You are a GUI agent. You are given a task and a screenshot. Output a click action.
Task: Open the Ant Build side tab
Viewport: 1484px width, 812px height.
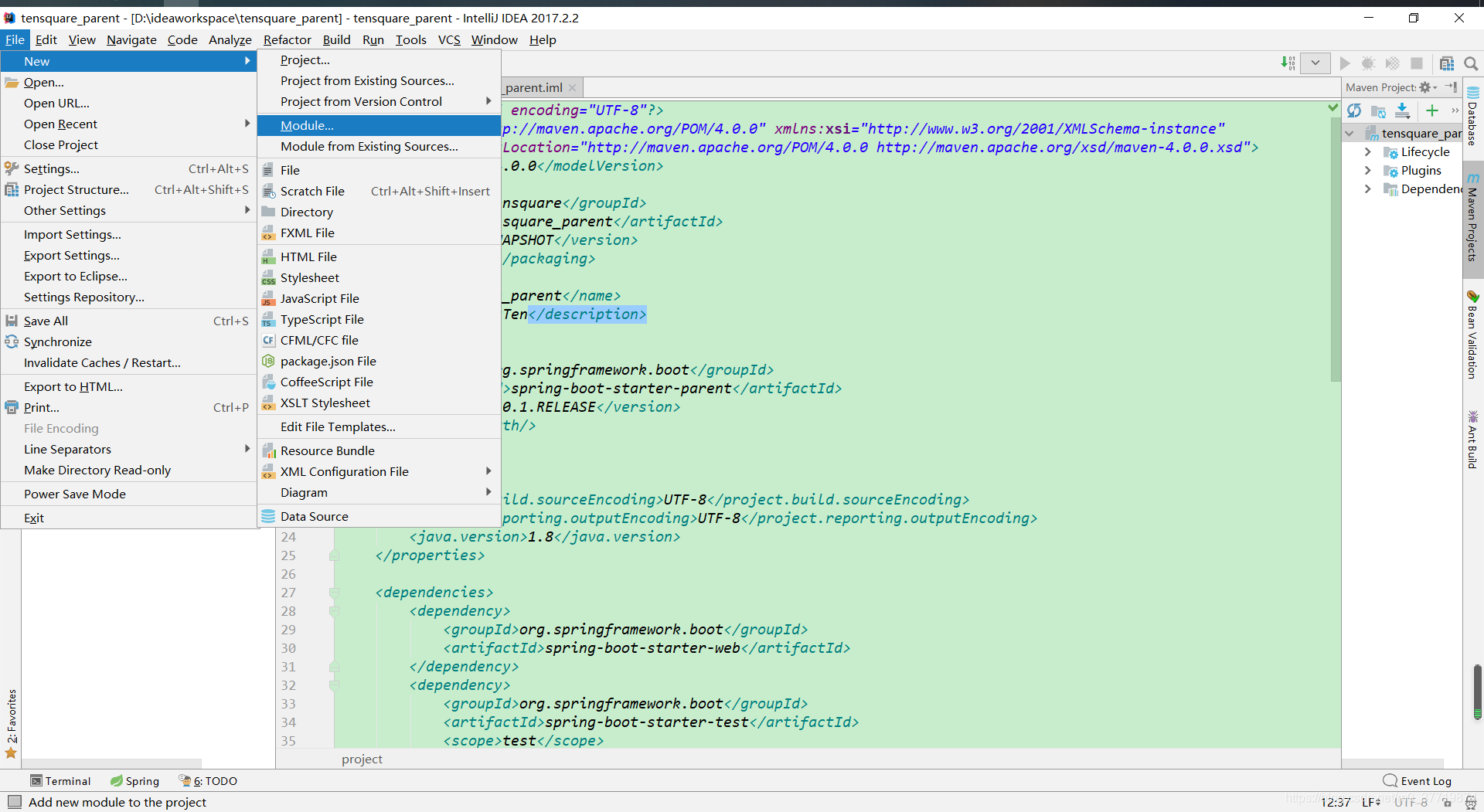click(1472, 439)
